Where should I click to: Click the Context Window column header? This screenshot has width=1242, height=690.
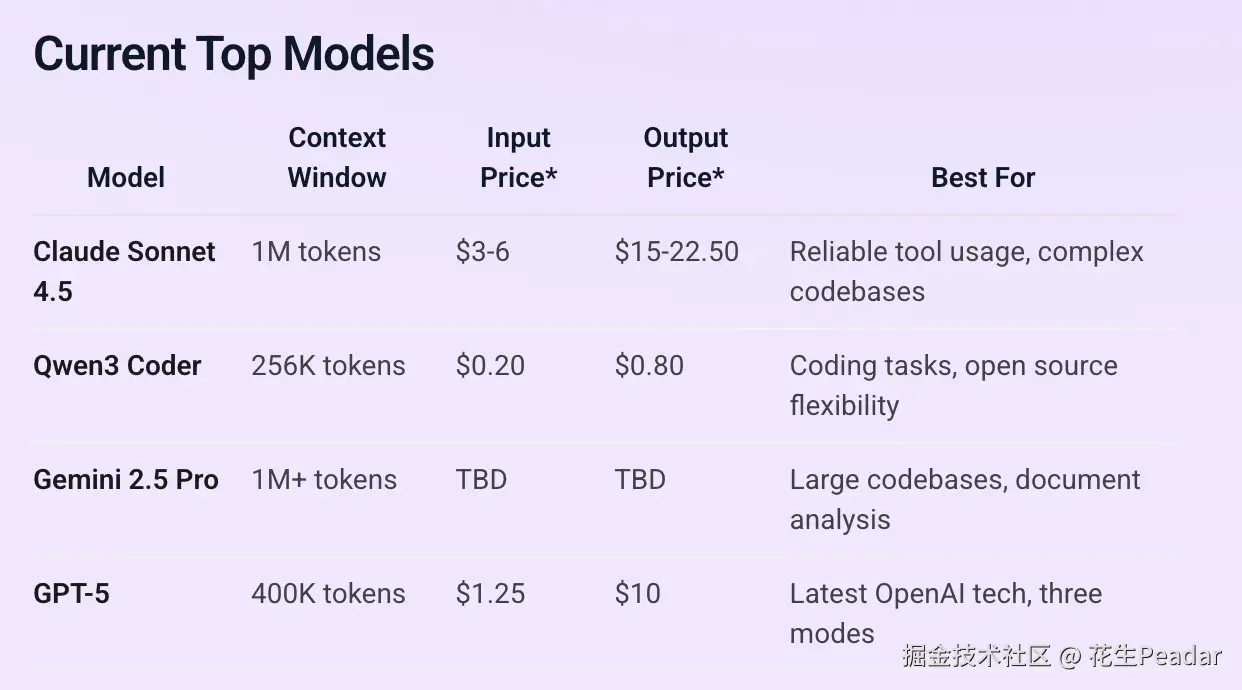click(337, 158)
